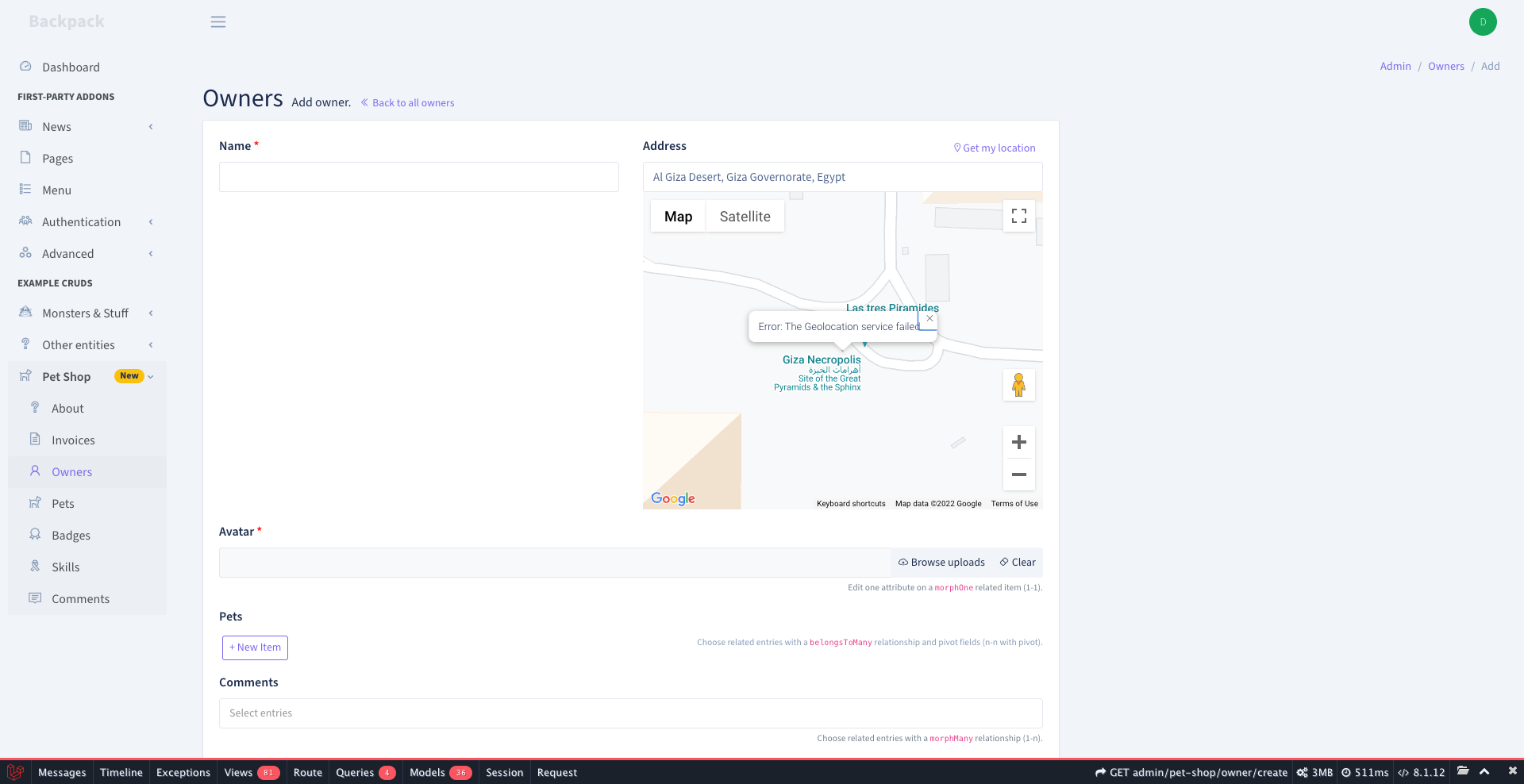Click the Street View pegman icon
This screenshot has width=1524, height=784.
coord(1018,385)
